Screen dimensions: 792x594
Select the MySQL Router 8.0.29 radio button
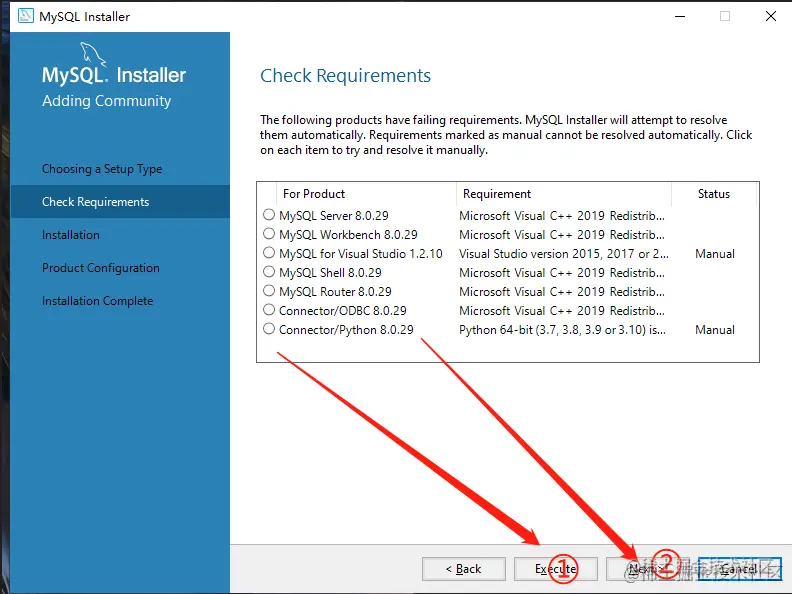(x=269, y=291)
